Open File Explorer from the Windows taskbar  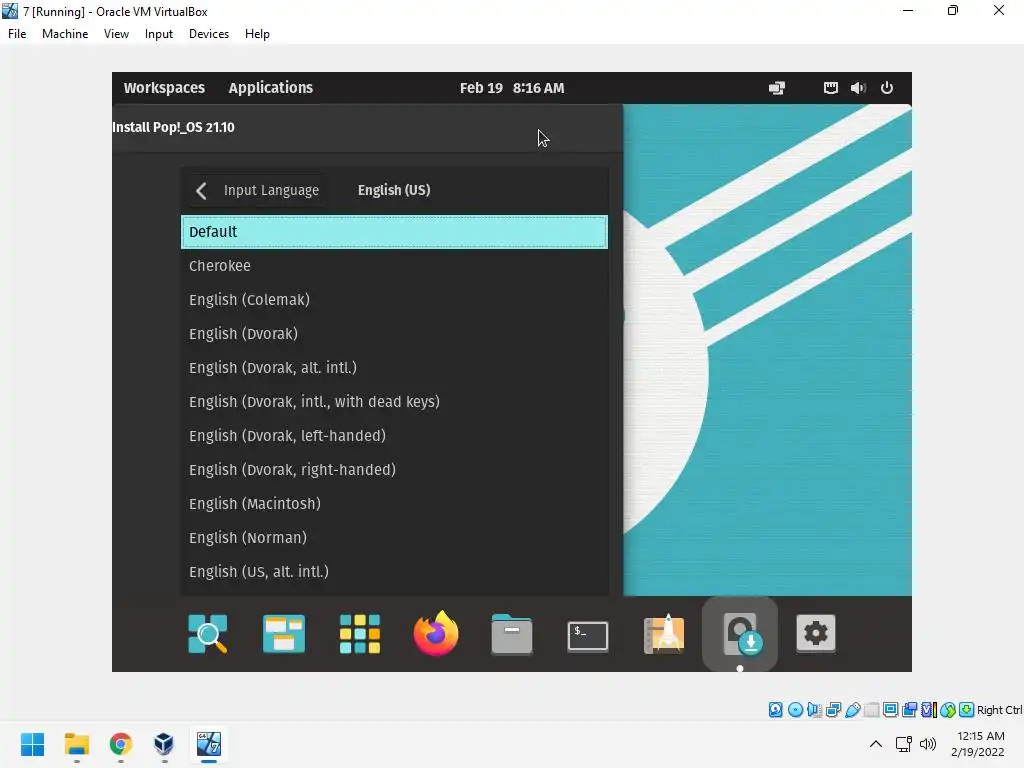pyautogui.click(x=76, y=744)
